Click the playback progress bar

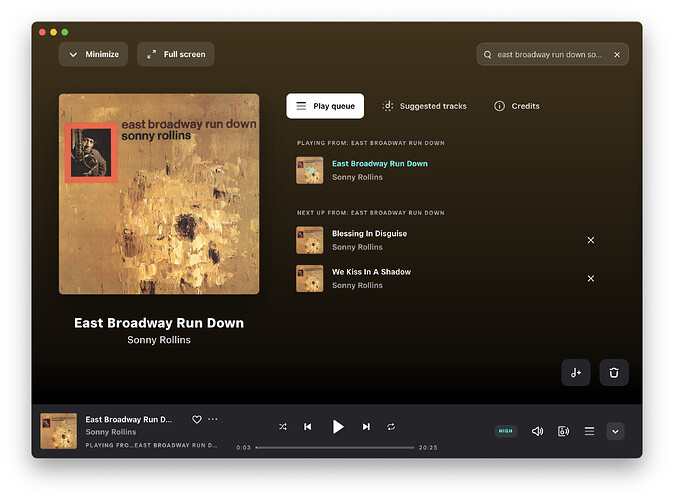click(x=335, y=447)
